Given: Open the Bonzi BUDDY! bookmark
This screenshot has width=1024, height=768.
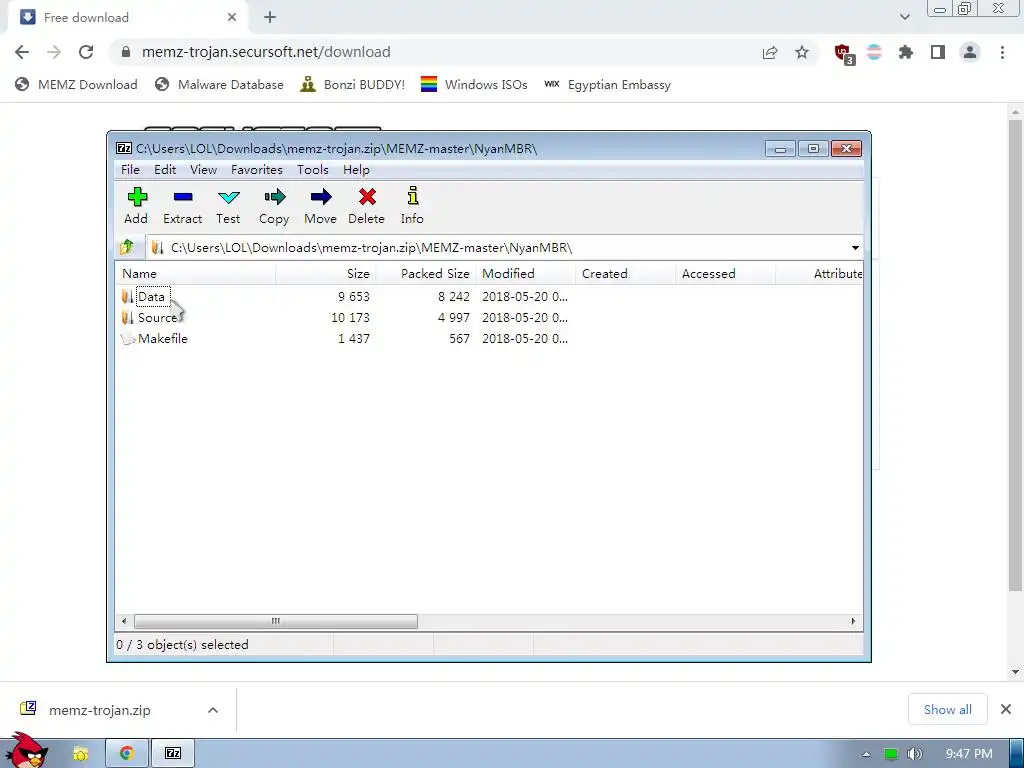Looking at the screenshot, I should pyautogui.click(x=353, y=85).
